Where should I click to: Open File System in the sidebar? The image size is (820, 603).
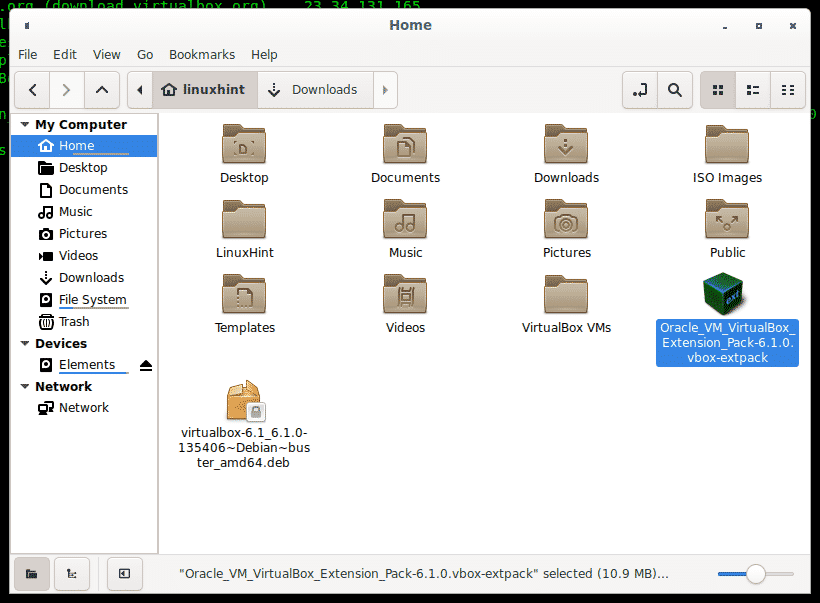[84, 300]
